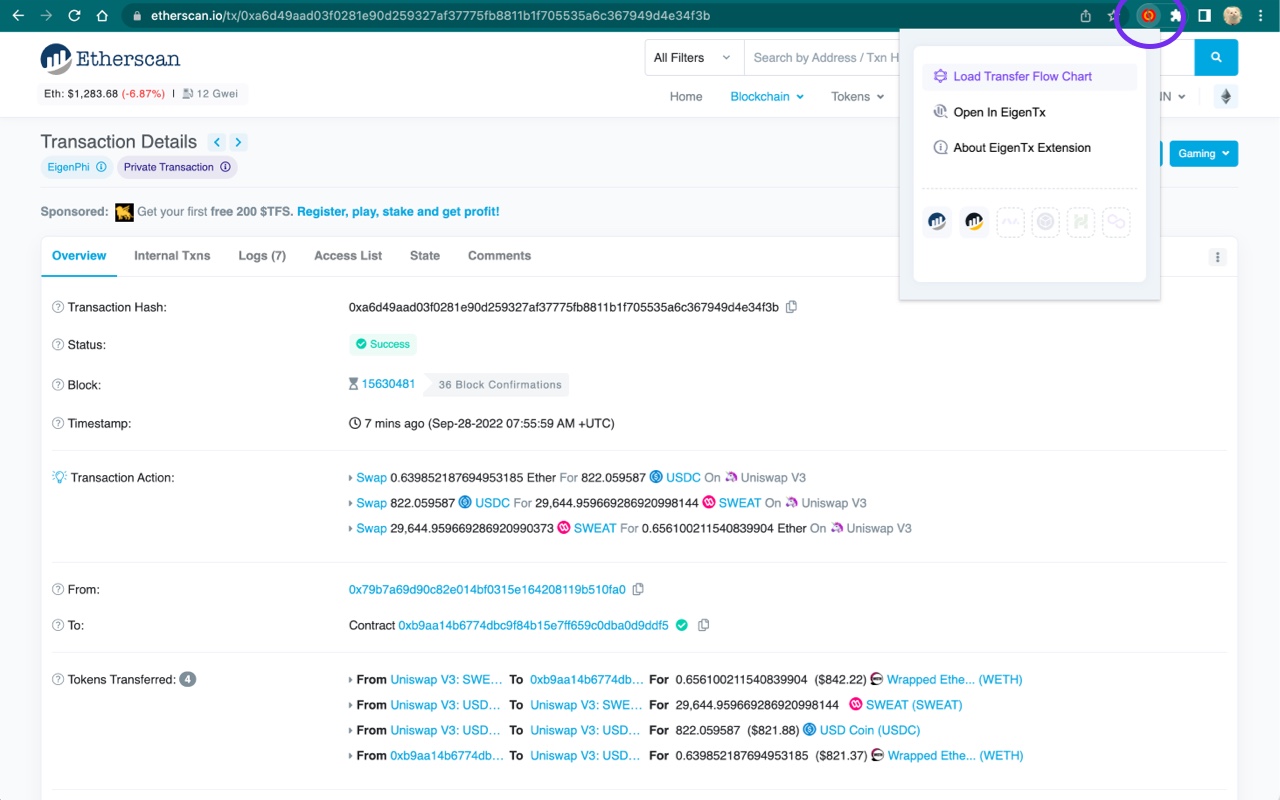The height and width of the screenshot is (800, 1280).
Task: Click the EigenTx extension icon in toolbar
Action: coord(1148,16)
